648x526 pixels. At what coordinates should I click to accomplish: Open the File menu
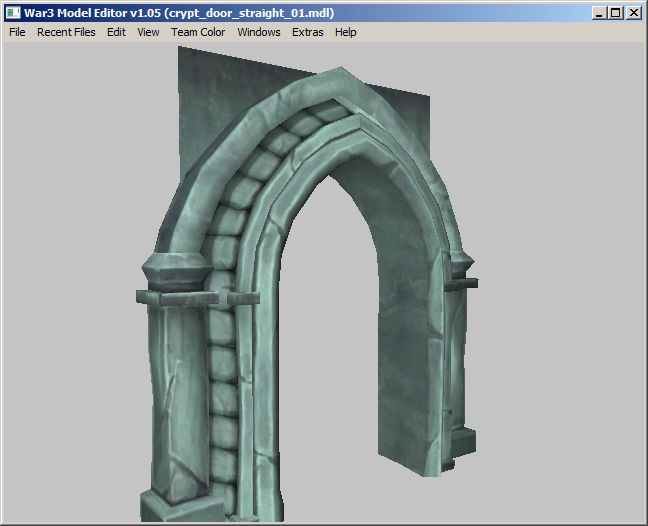tap(17, 32)
